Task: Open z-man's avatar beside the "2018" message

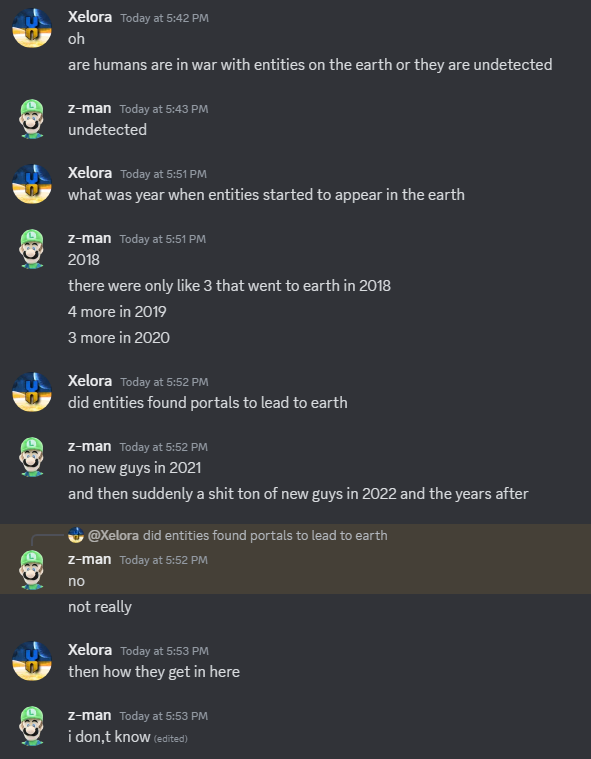Action: tap(32, 249)
